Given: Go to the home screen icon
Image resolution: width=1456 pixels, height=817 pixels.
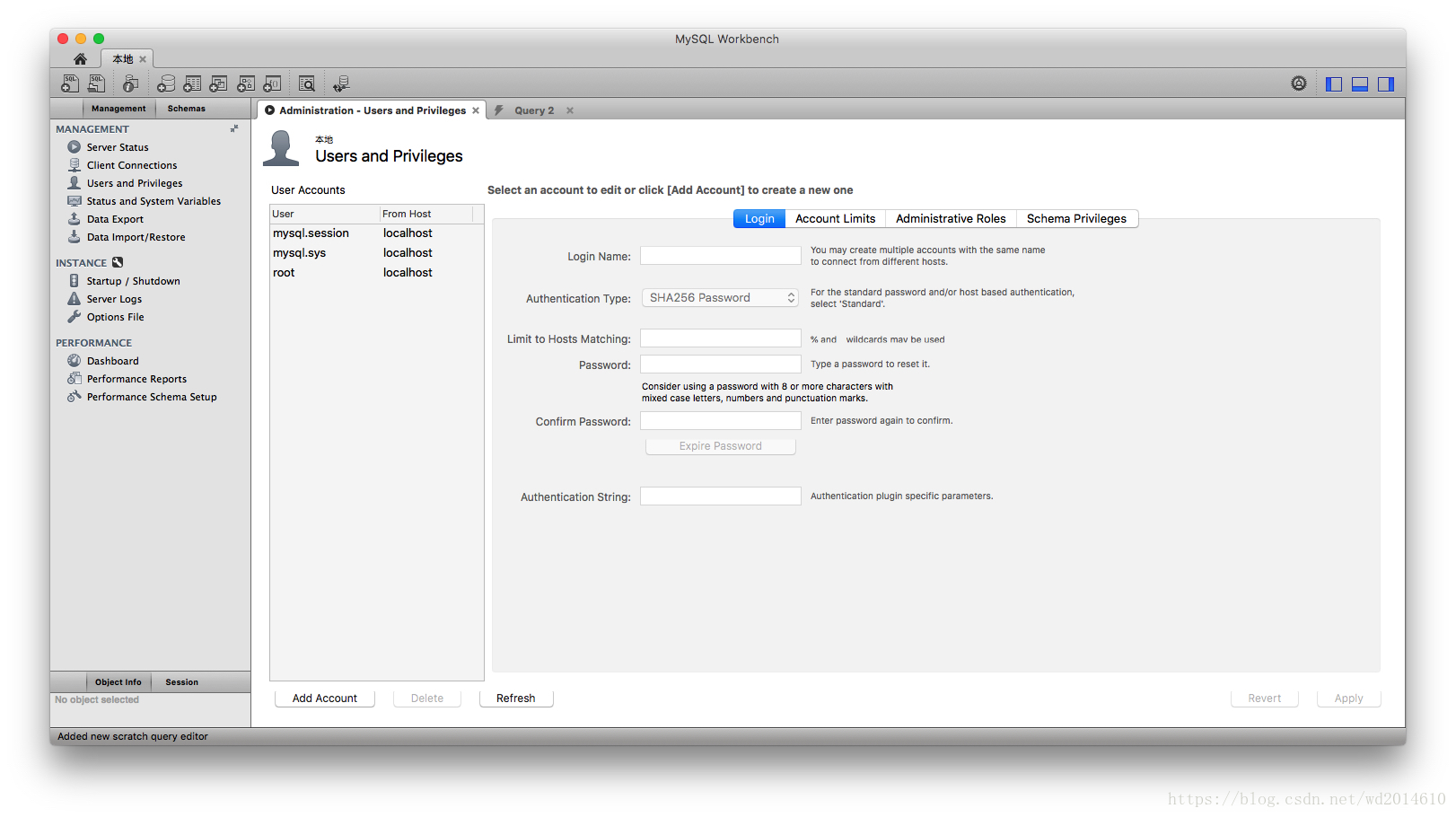Looking at the screenshot, I should coord(80,58).
